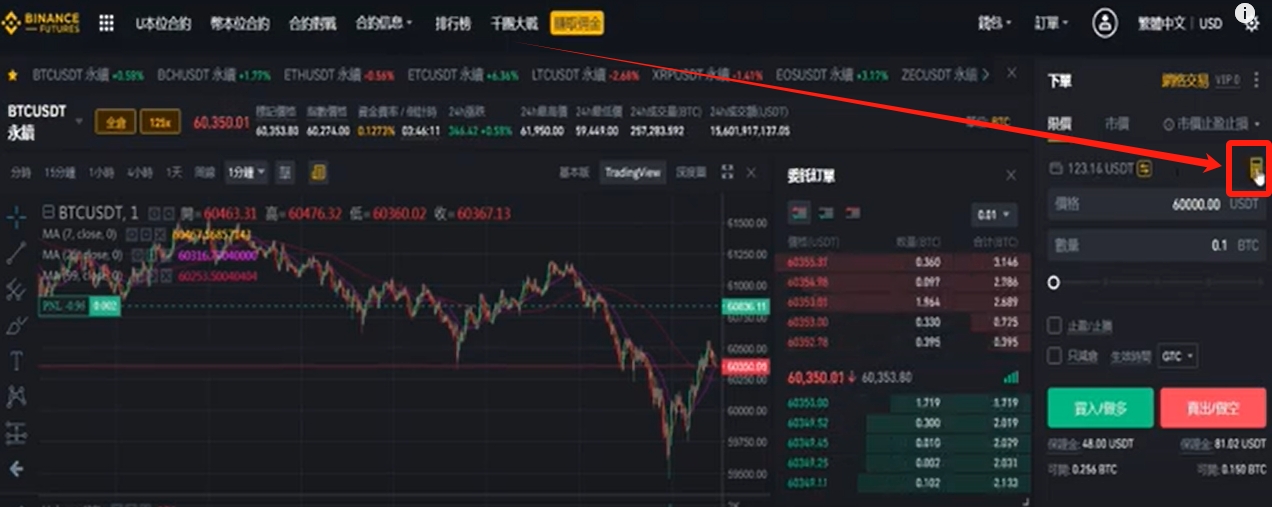Click the yellow transfer icon next to 123.16 USDT
Image resolution: width=1272 pixels, height=507 pixels.
(1144, 169)
